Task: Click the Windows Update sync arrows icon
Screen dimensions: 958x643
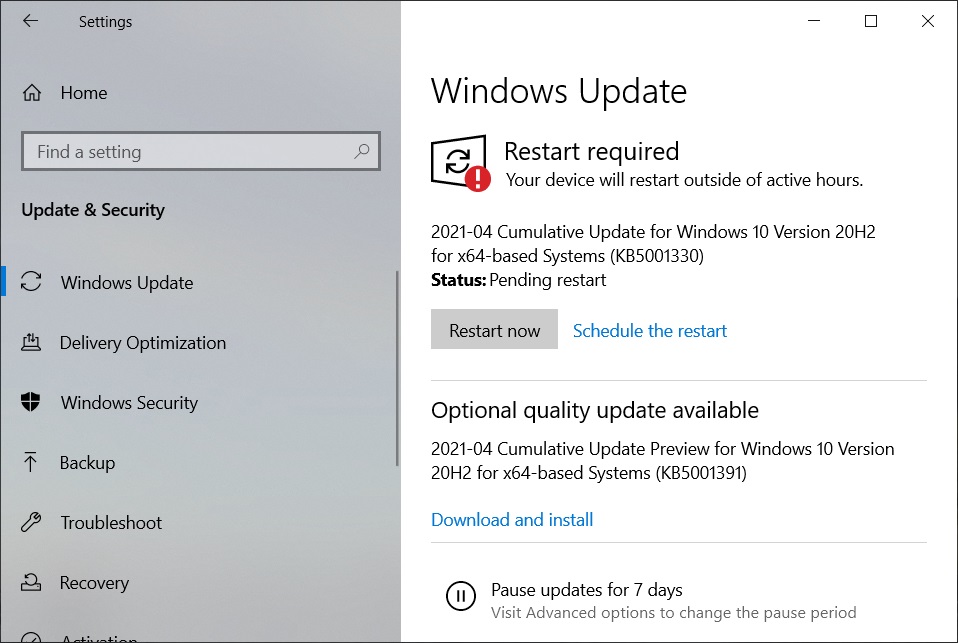Action: [x=31, y=282]
